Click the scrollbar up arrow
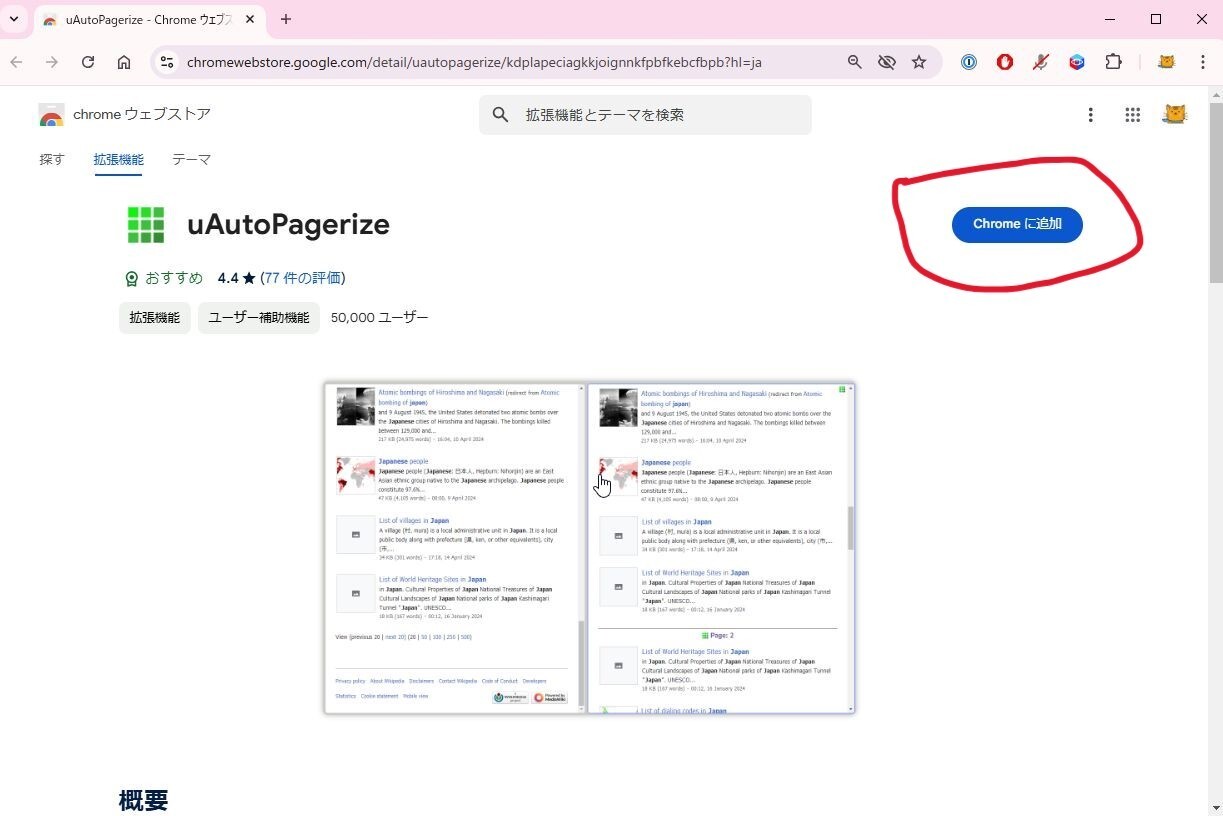 [1215, 94]
